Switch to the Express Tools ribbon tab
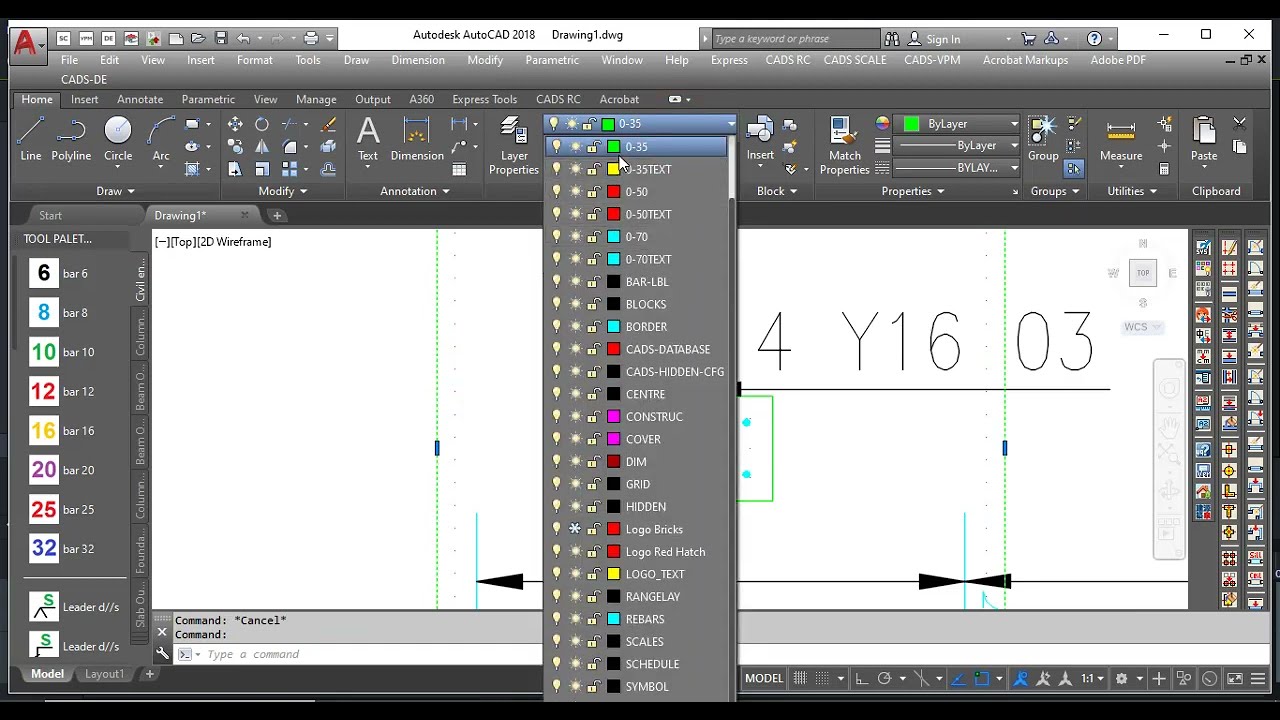1280x720 pixels. (x=484, y=99)
